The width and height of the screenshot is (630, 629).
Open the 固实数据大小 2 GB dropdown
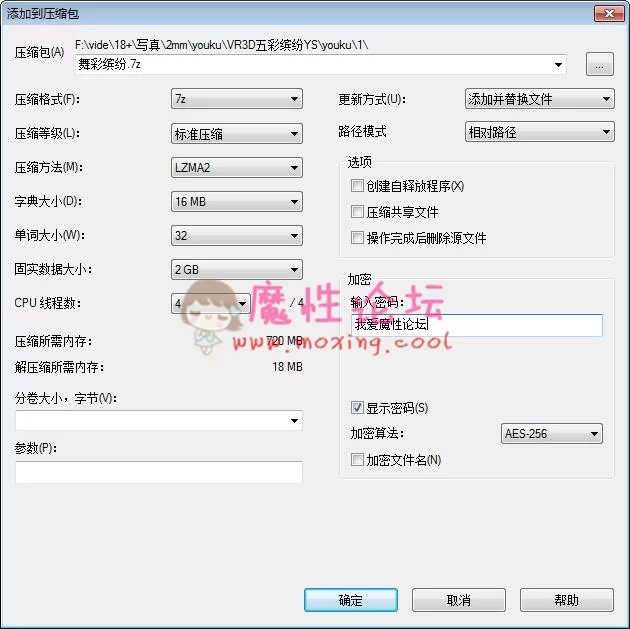[x=237, y=270]
